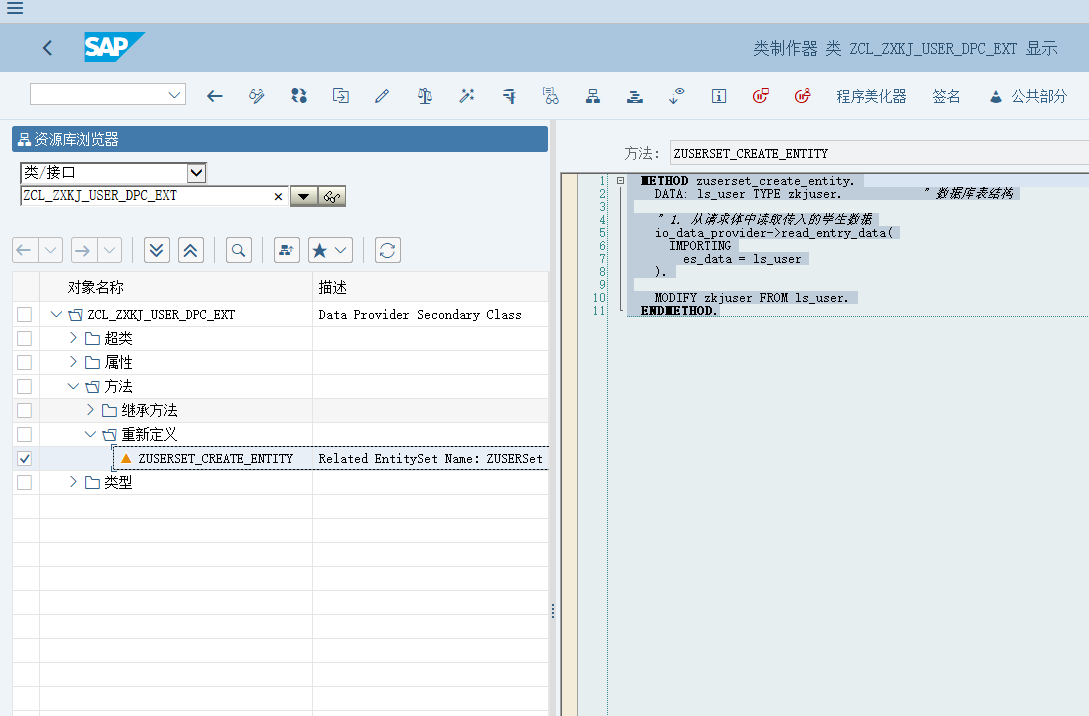Click the test/execute tool icon
1089x716 pixels.
(509, 96)
